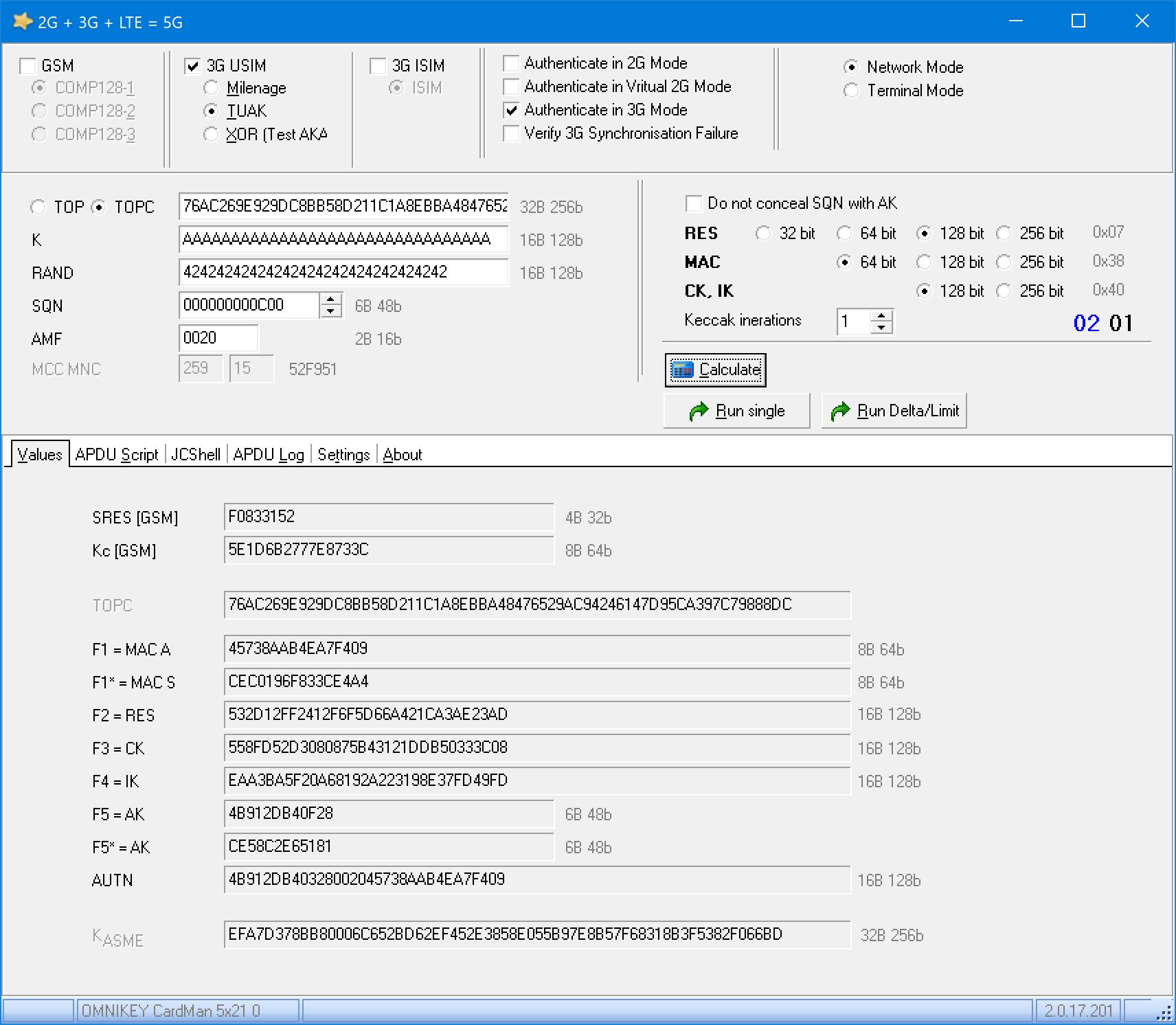The height and width of the screenshot is (1025, 1176).
Task: Set CK, IK length to 128 bit
Action: click(x=924, y=291)
